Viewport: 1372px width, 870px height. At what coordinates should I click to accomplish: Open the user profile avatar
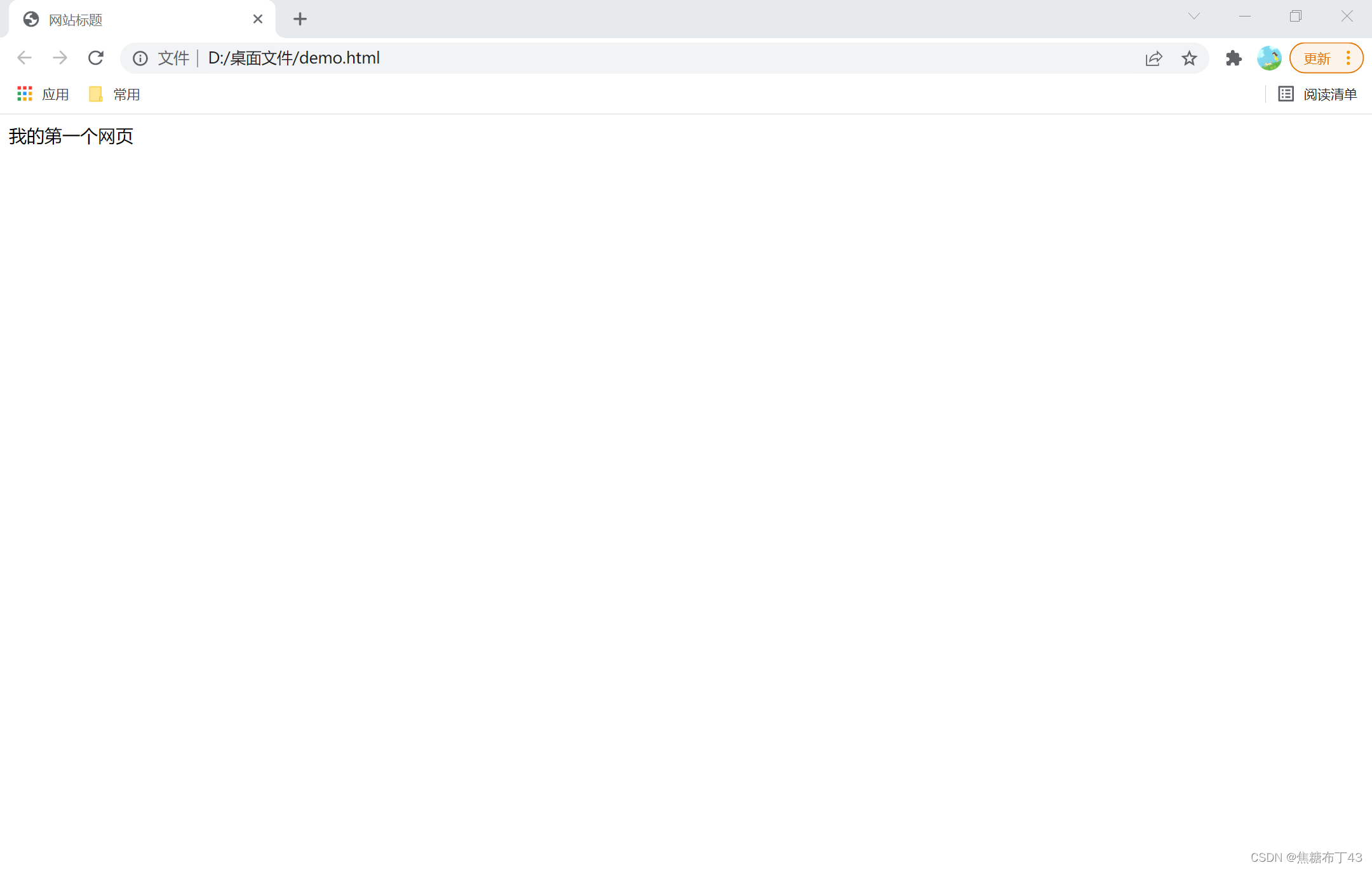tap(1268, 58)
